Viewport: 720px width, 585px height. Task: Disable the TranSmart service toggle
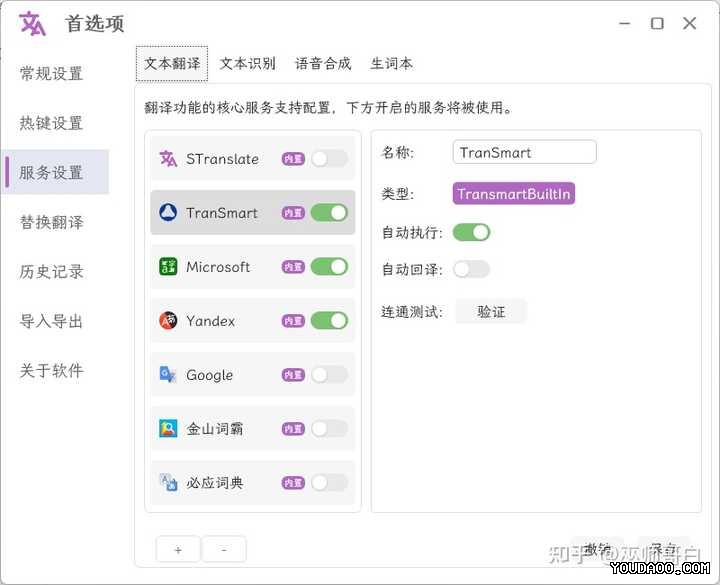tap(329, 213)
